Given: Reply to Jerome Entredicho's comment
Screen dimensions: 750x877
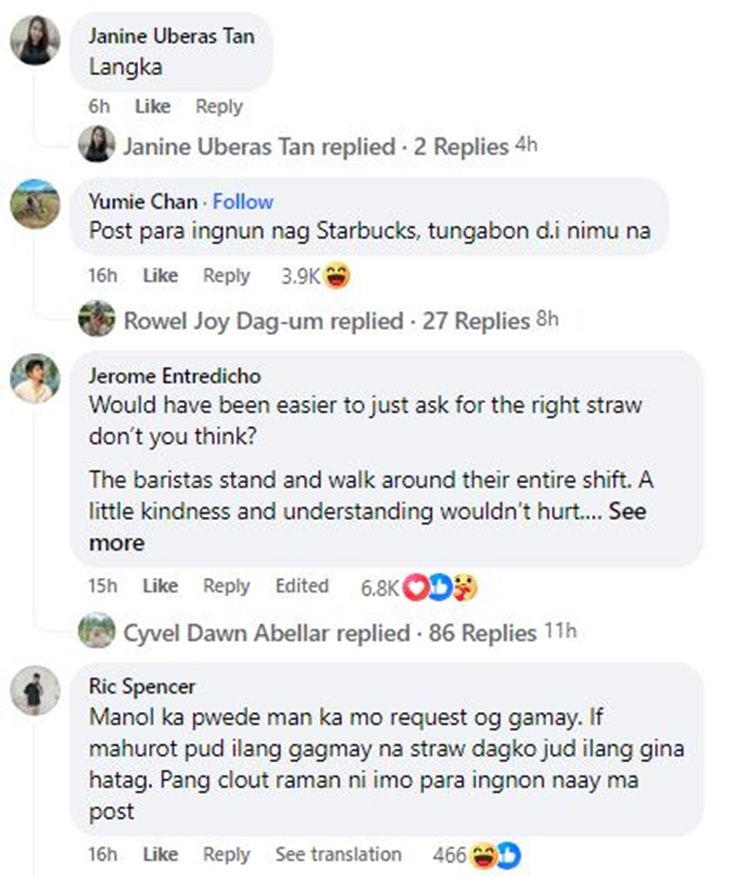Looking at the screenshot, I should (x=226, y=586).
